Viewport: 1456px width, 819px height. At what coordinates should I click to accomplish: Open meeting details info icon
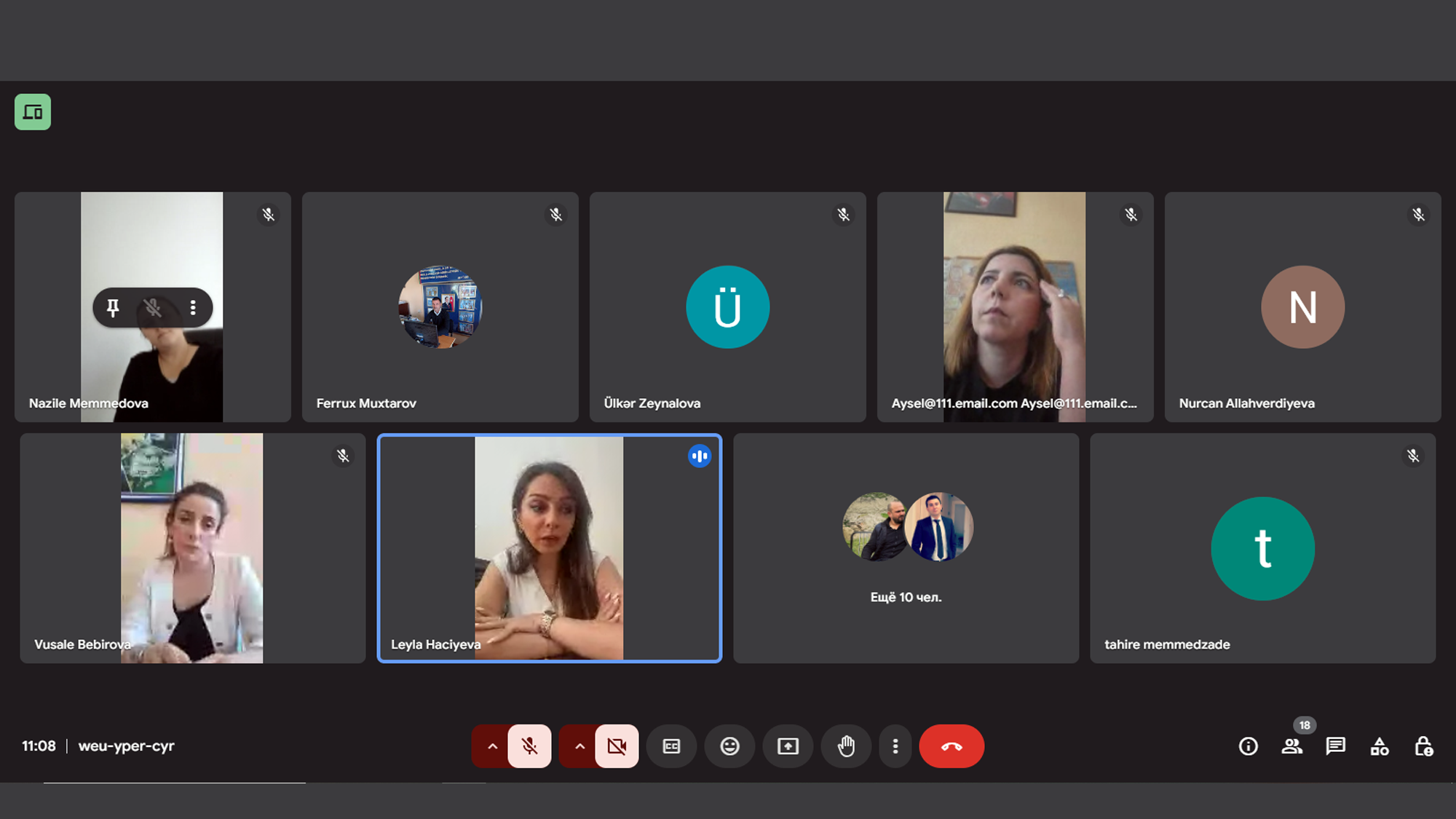(x=1249, y=746)
